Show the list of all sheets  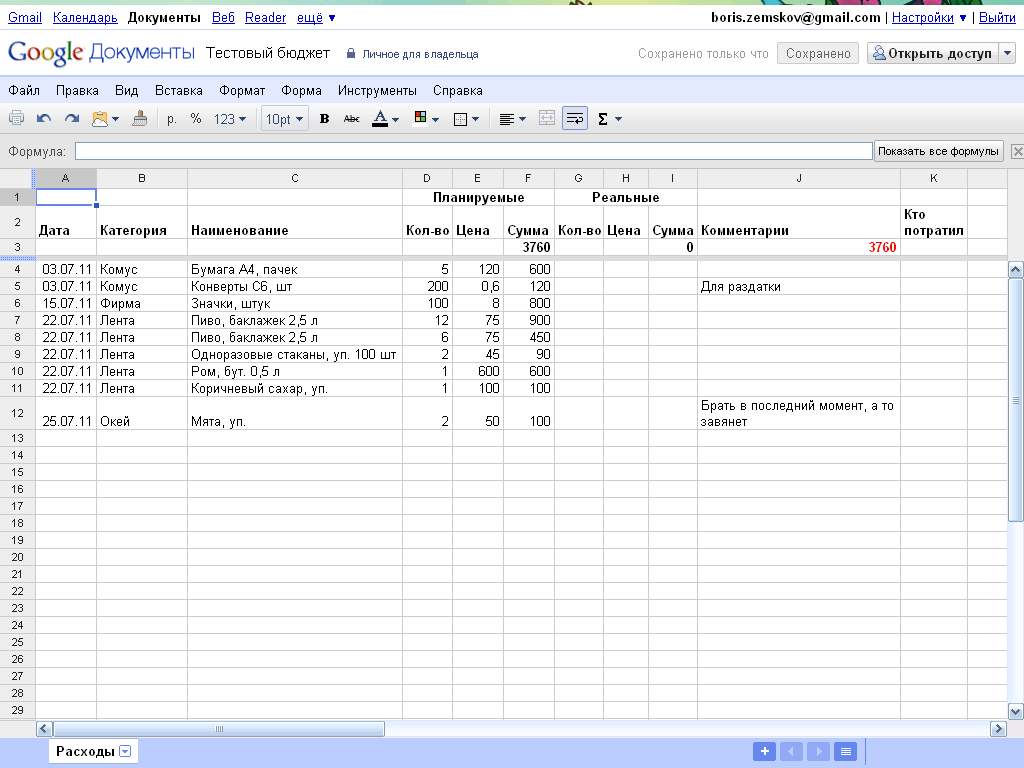point(845,752)
